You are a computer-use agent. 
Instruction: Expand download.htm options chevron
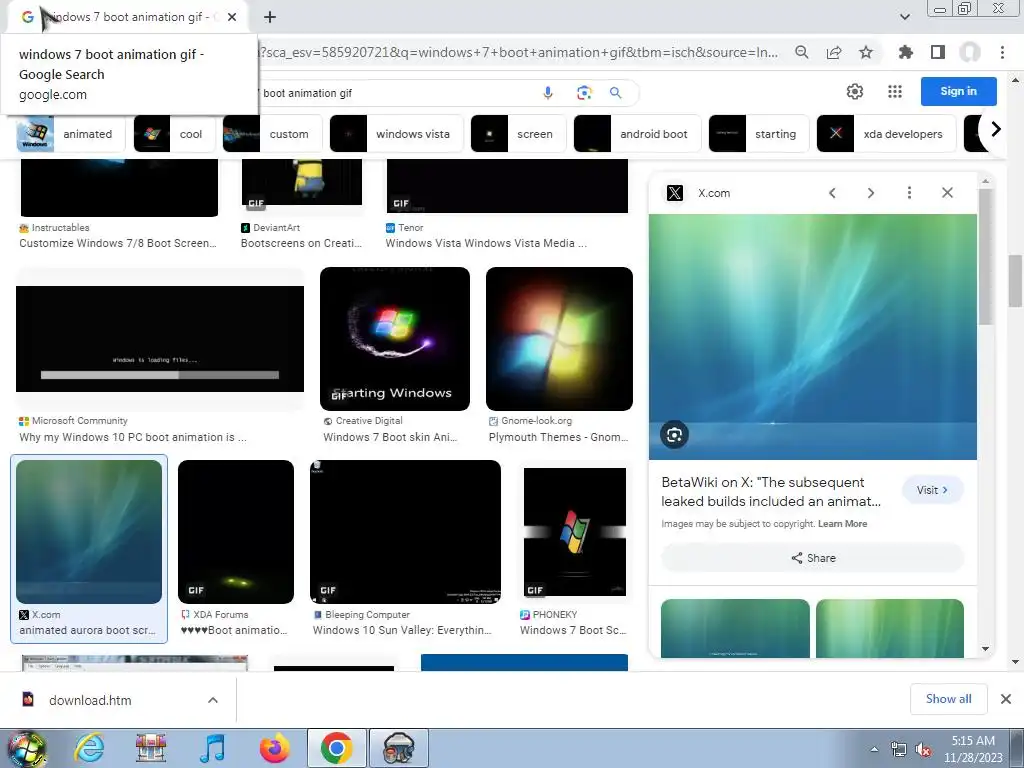[213, 700]
